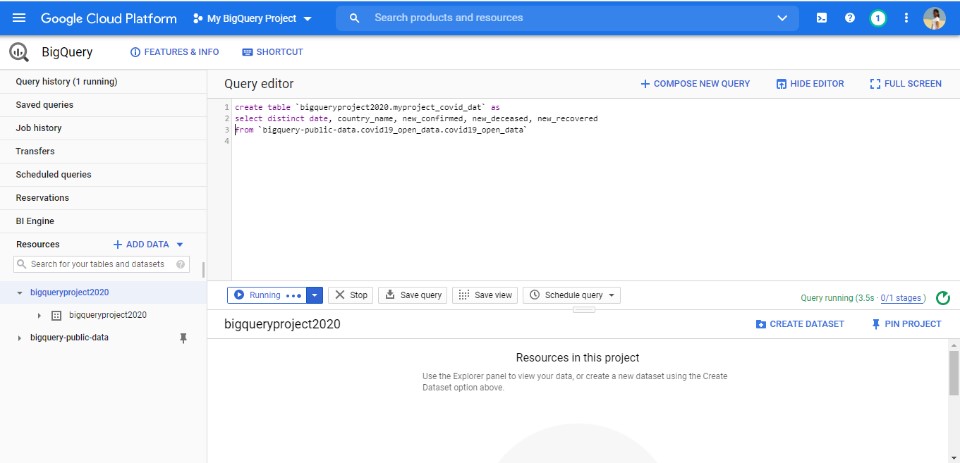
Task: Click COMPOSE NEW QUERY
Action: 695,84
